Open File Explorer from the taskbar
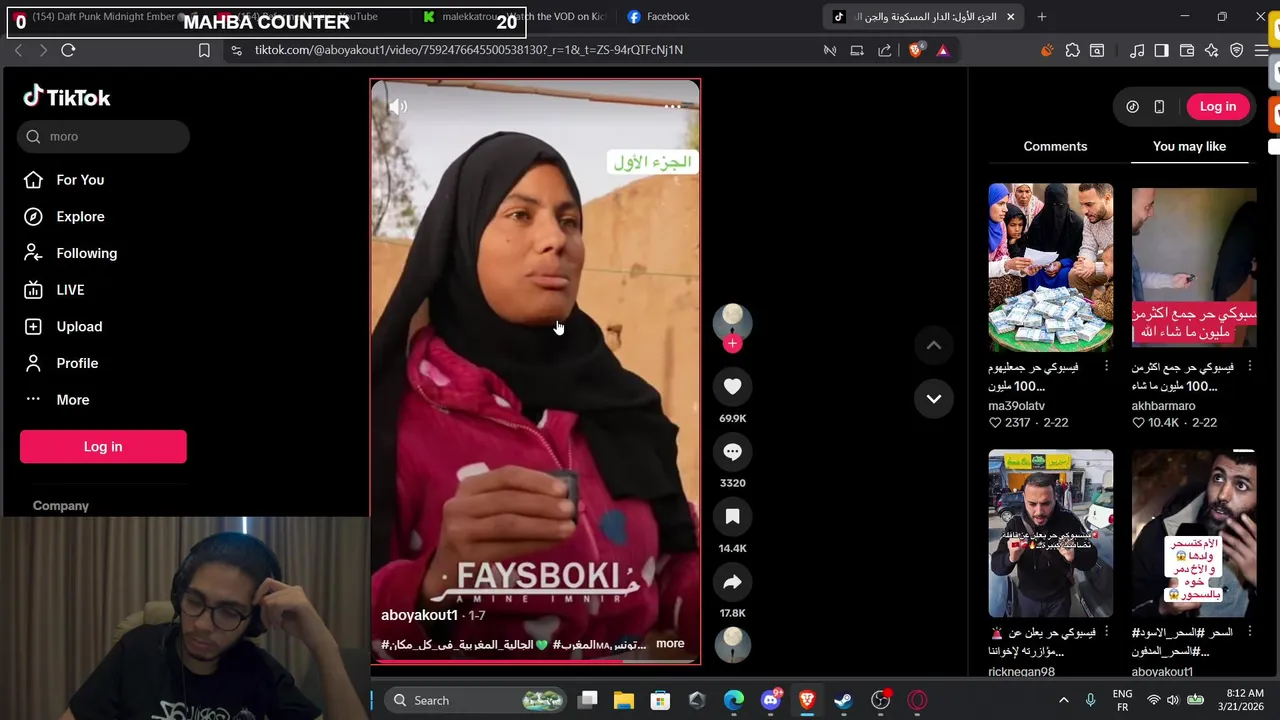 pos(624,701)
